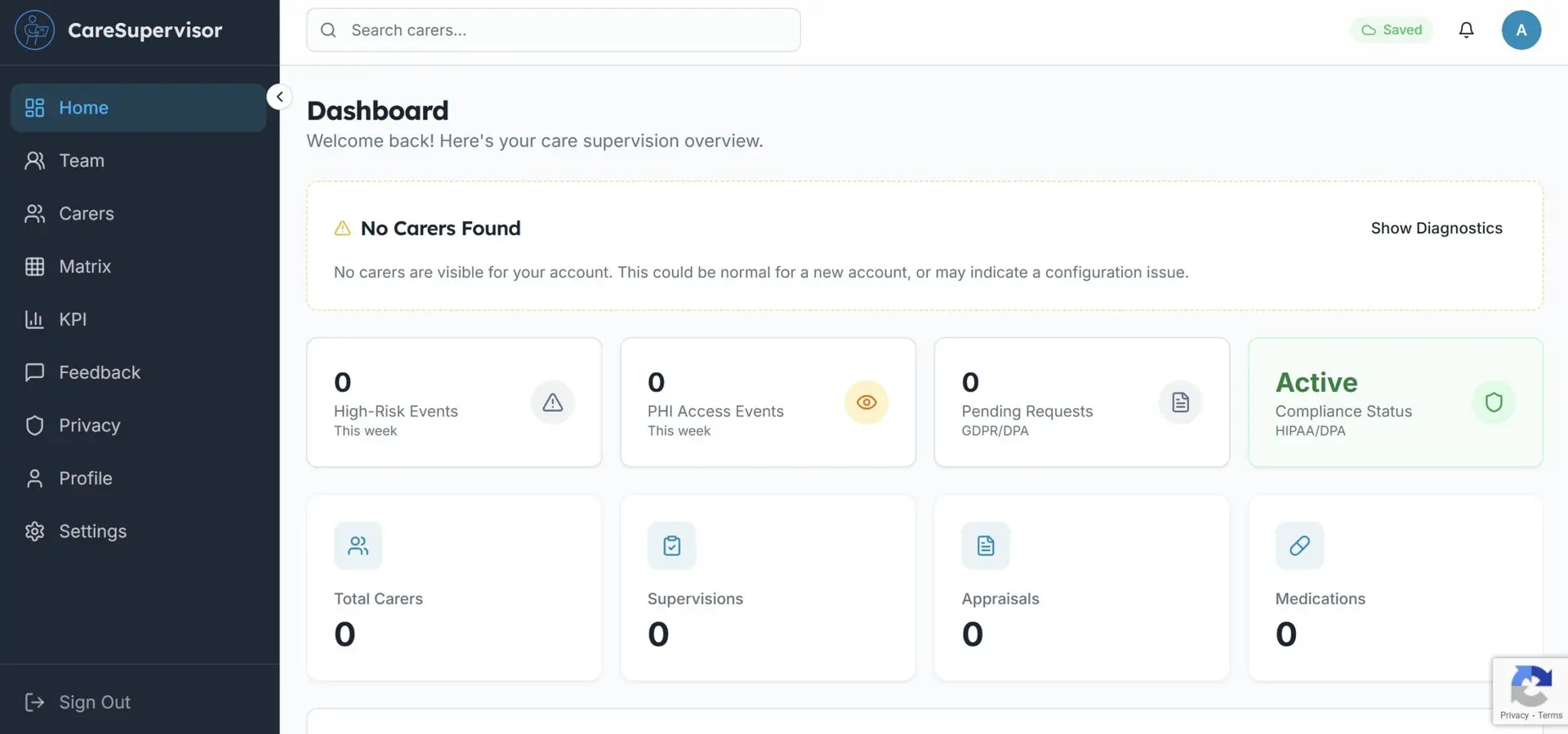This screenshot has width=1568, height=734.
Task: Click the CareSupervisor logo icon
Action: click(34, 30)
